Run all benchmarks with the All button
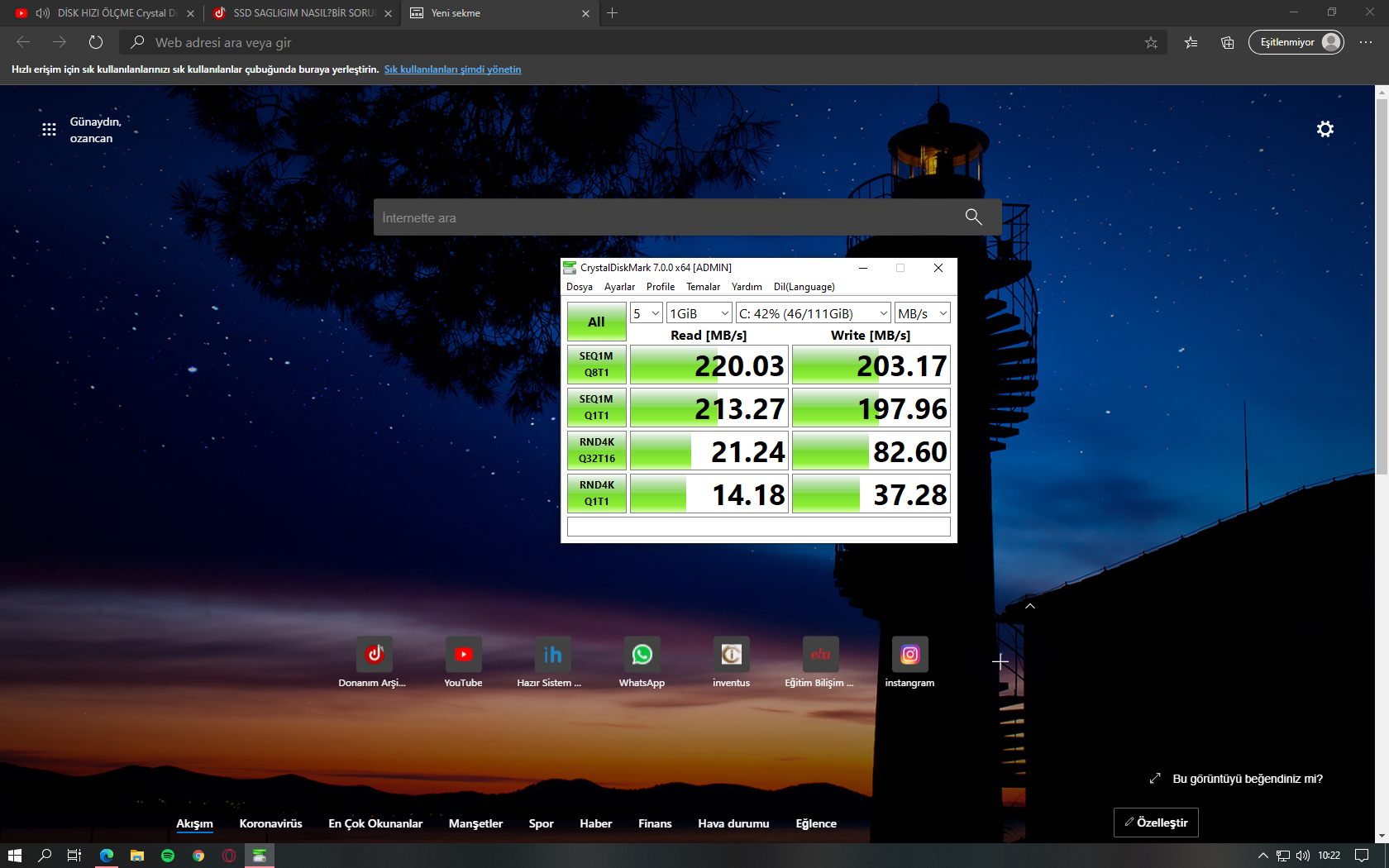1389x868 pixels. [x=596, y=322]
